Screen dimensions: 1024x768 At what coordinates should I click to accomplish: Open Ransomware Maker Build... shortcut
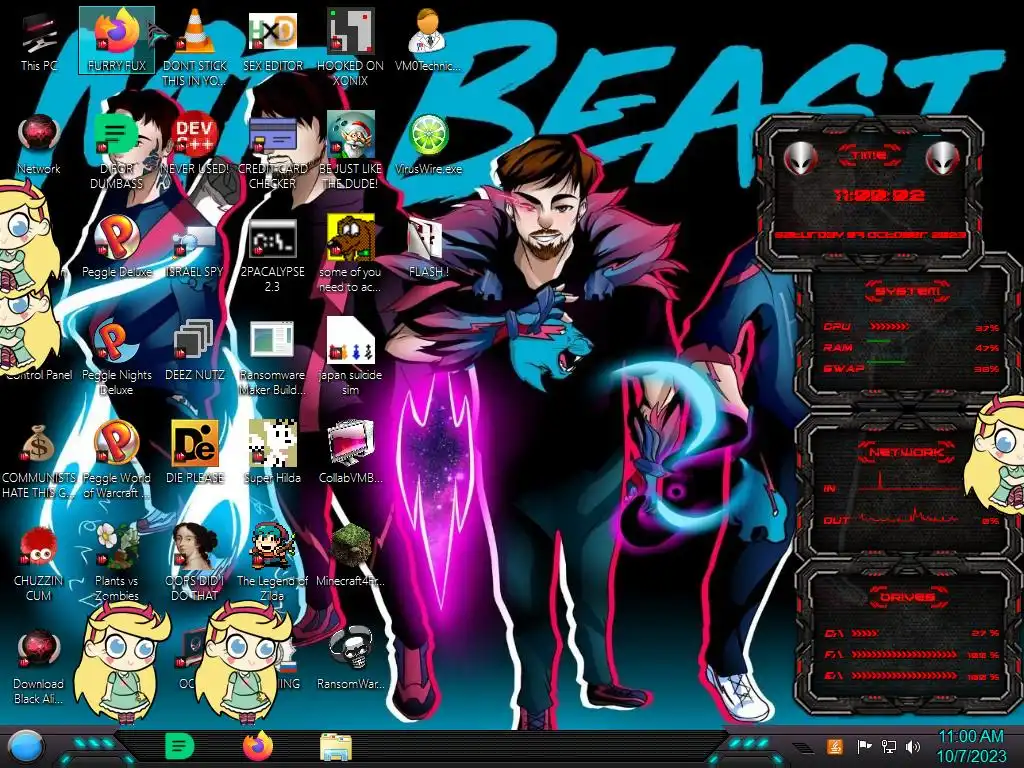click(272, 358)
